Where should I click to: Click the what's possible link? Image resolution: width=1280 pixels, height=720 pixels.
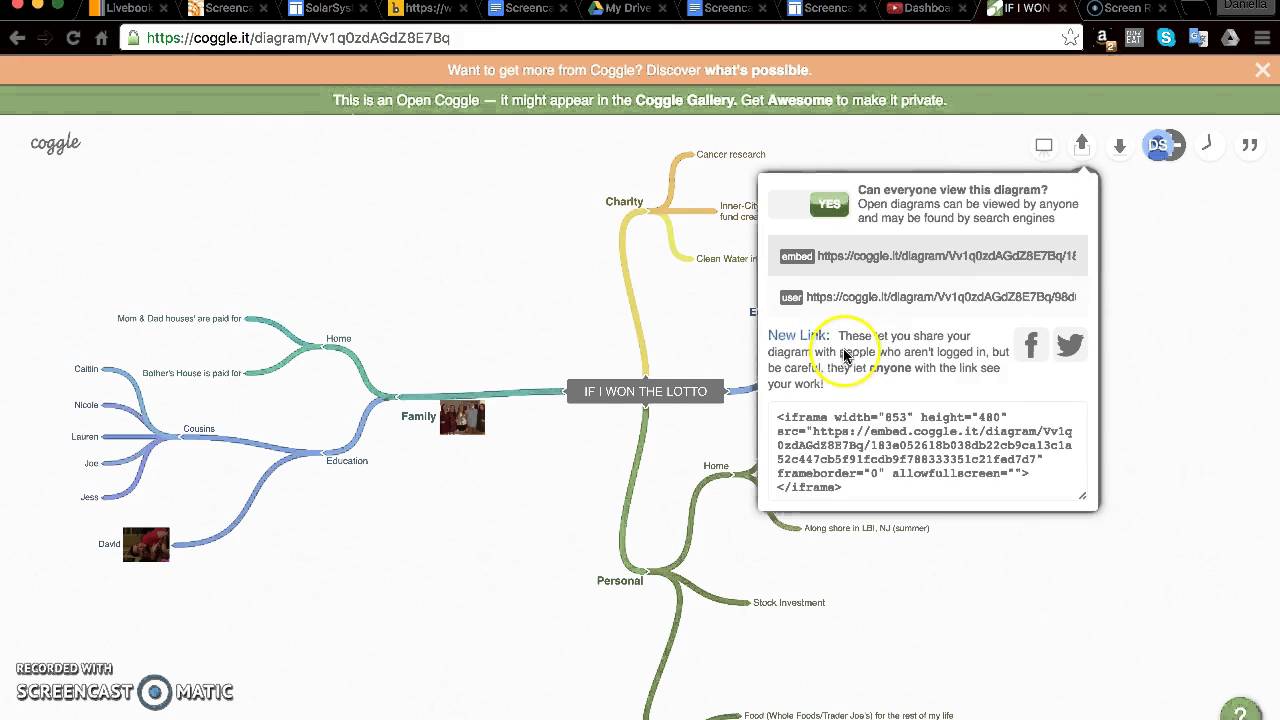[757, 70]
